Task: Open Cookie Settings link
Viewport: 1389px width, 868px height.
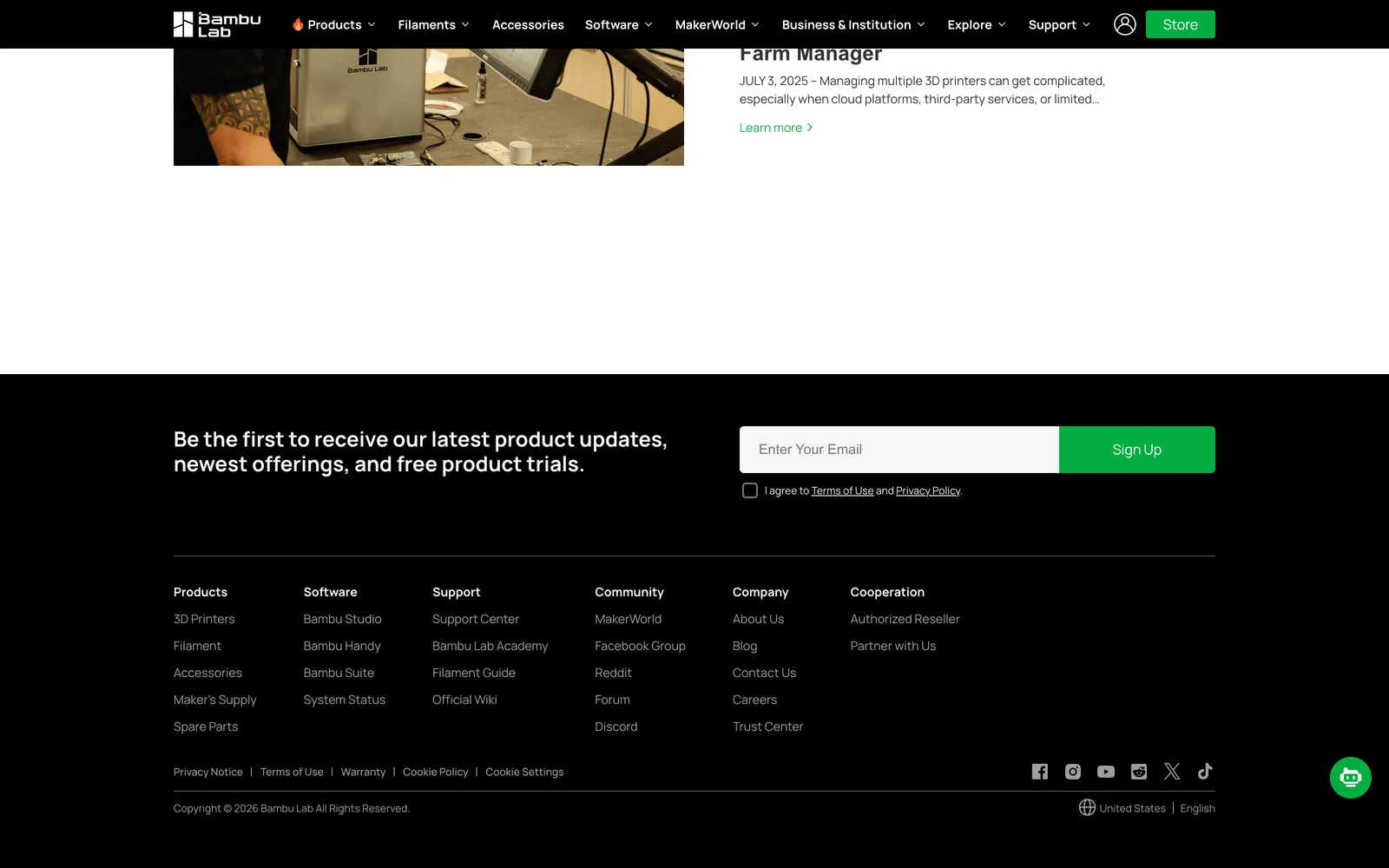Action: pyautogui.click(x=524, y=772)
